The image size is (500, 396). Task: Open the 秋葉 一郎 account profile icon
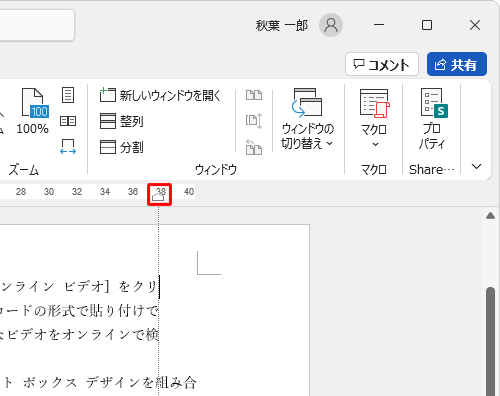(x=331, y=25)
